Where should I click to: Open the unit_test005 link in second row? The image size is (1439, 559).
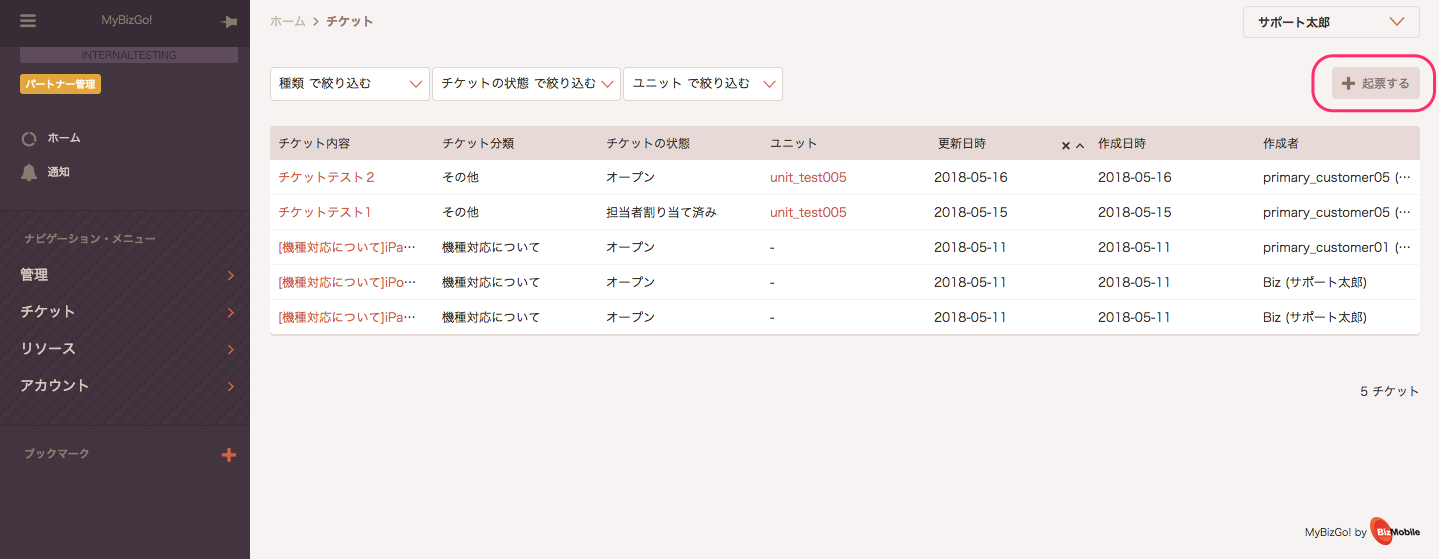[808, 213]
